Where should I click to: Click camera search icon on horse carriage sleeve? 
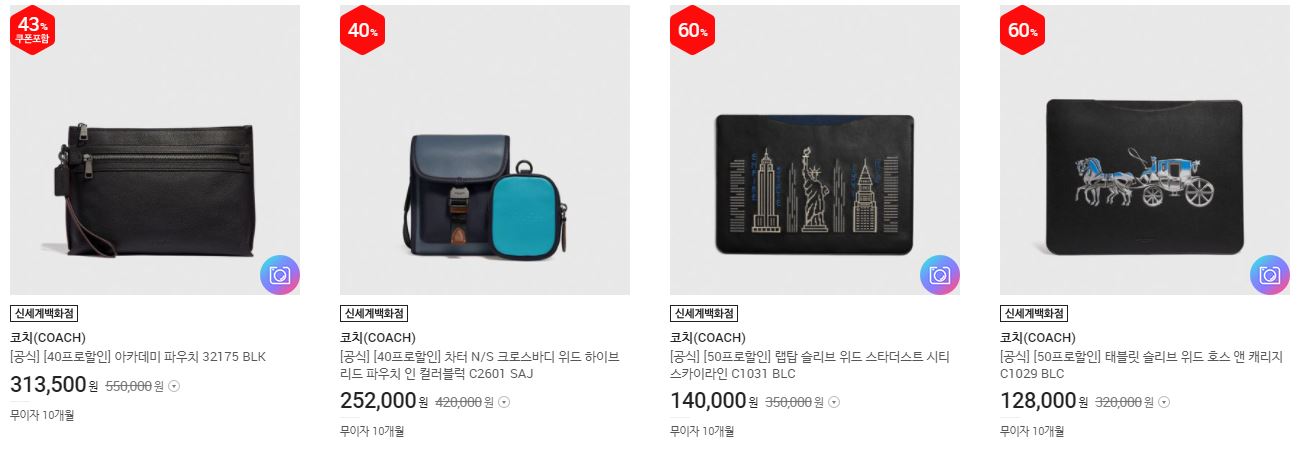pyautogui.click(x=1270, y=275)
